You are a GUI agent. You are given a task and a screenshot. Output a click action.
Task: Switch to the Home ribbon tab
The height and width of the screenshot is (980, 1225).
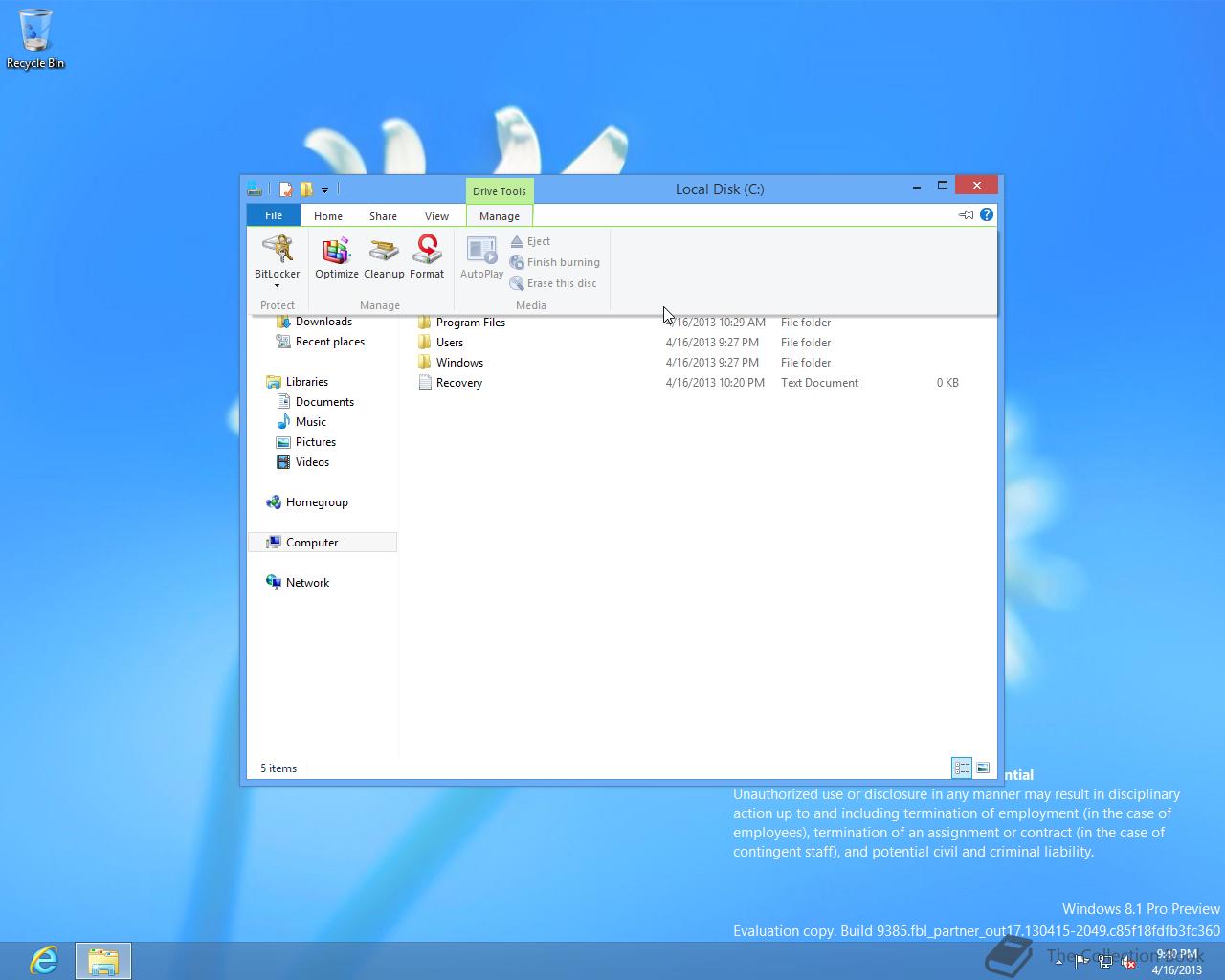coord(328,216)
